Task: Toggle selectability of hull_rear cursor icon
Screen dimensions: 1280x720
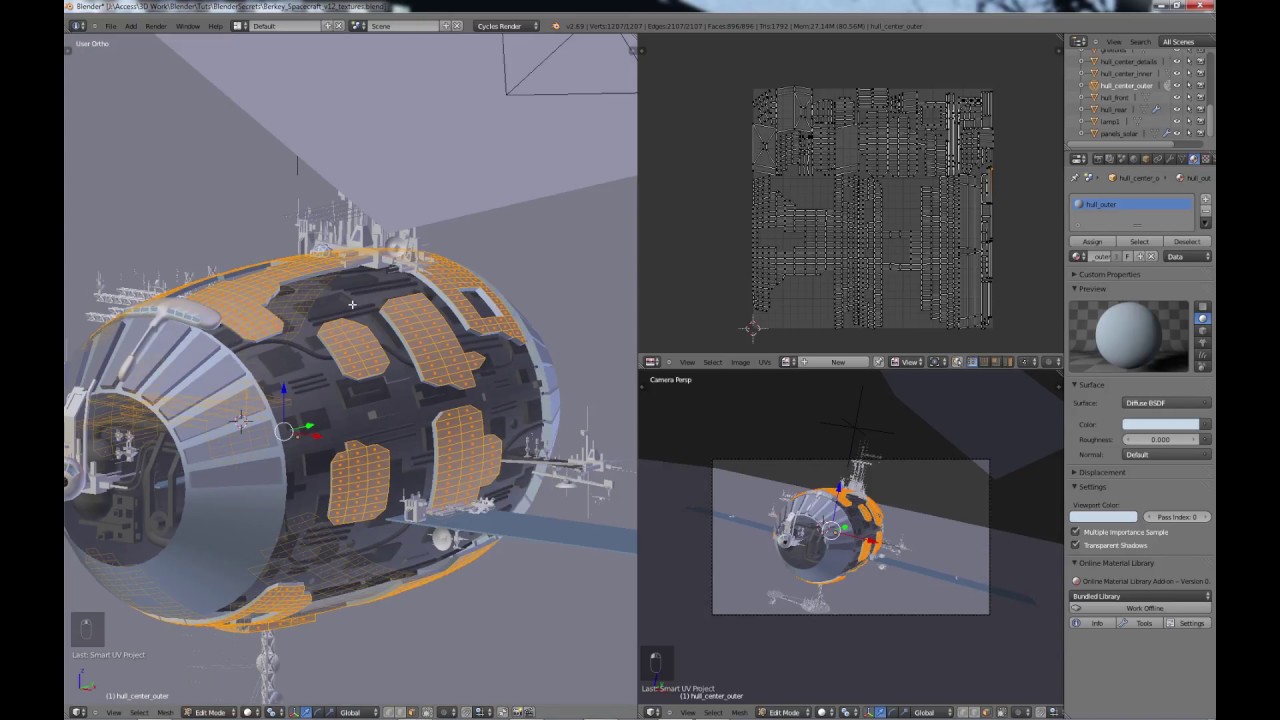Action: (x=1189, y=109)
